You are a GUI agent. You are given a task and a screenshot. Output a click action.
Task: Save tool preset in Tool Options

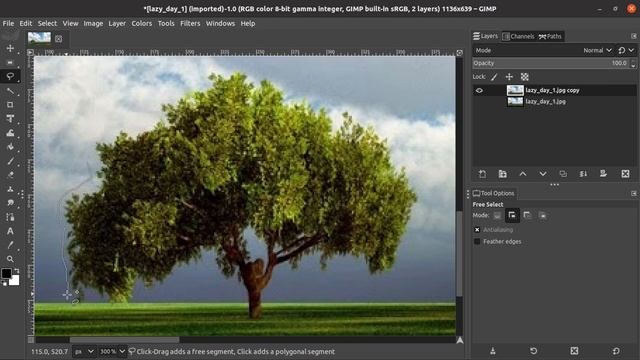pyautogui.click(x=493, y=351)
